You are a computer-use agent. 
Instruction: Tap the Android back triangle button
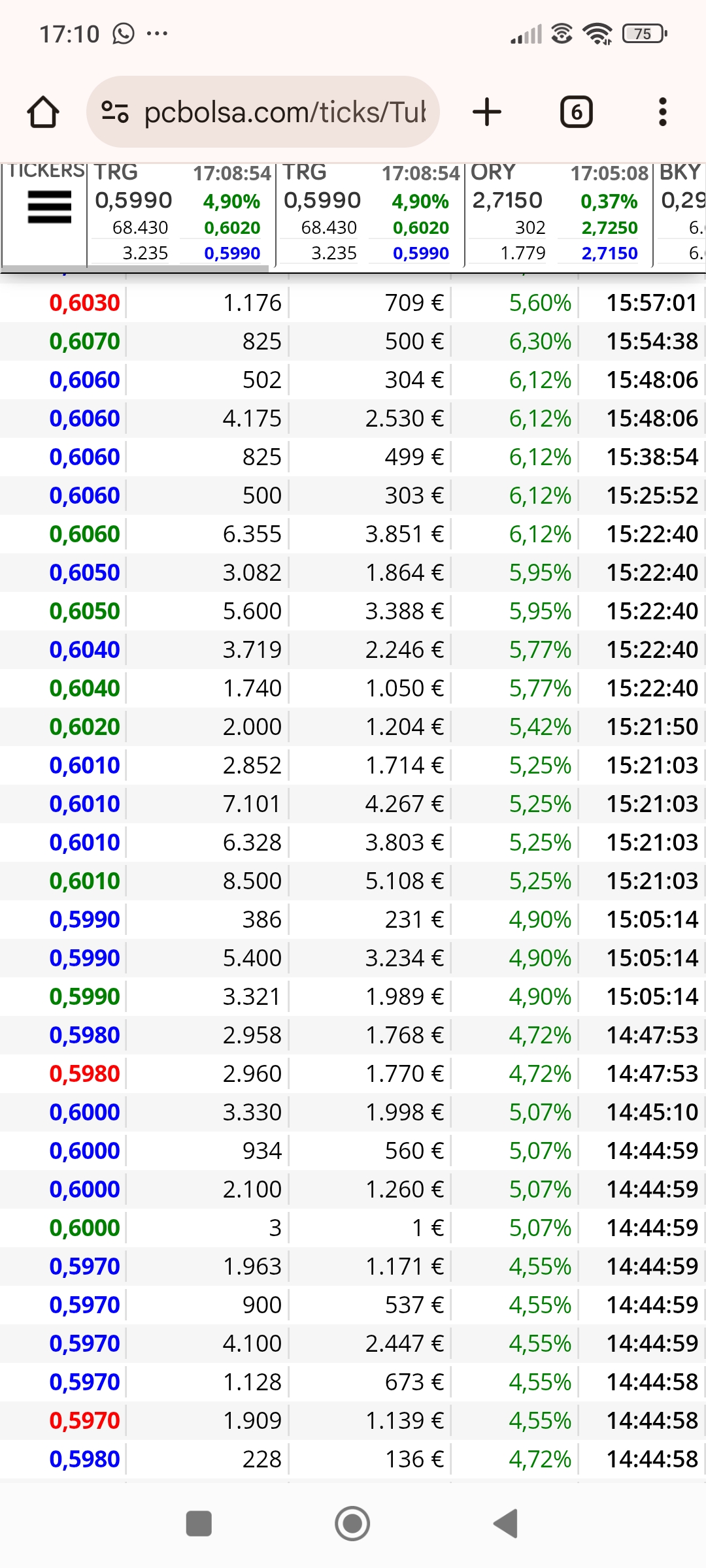(505, 1524)
